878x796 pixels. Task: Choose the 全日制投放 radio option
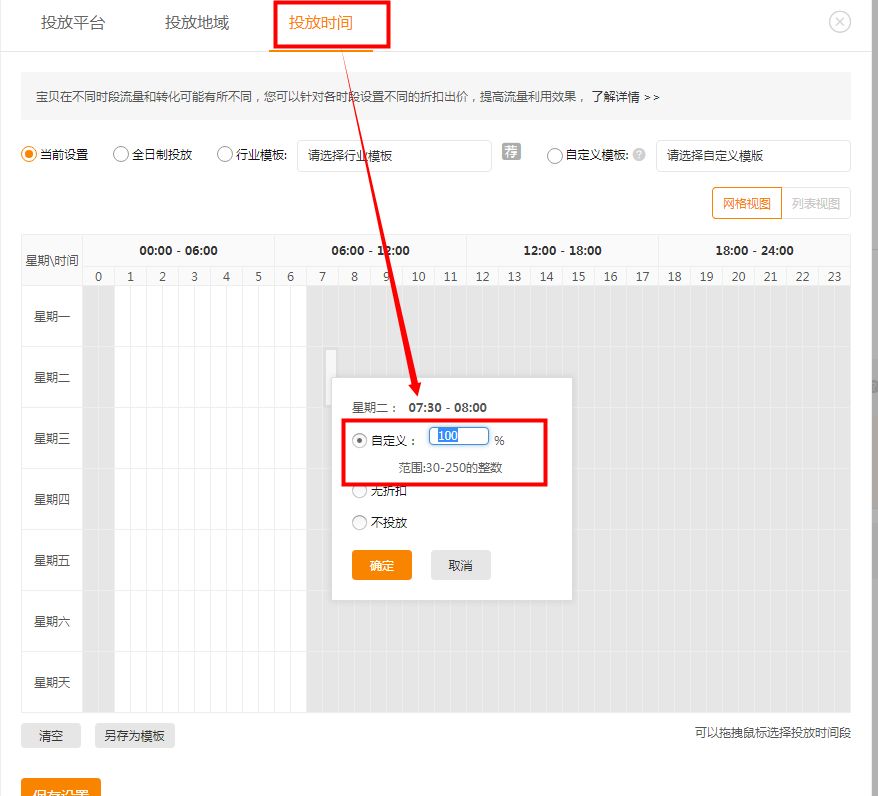coord(121,155)
